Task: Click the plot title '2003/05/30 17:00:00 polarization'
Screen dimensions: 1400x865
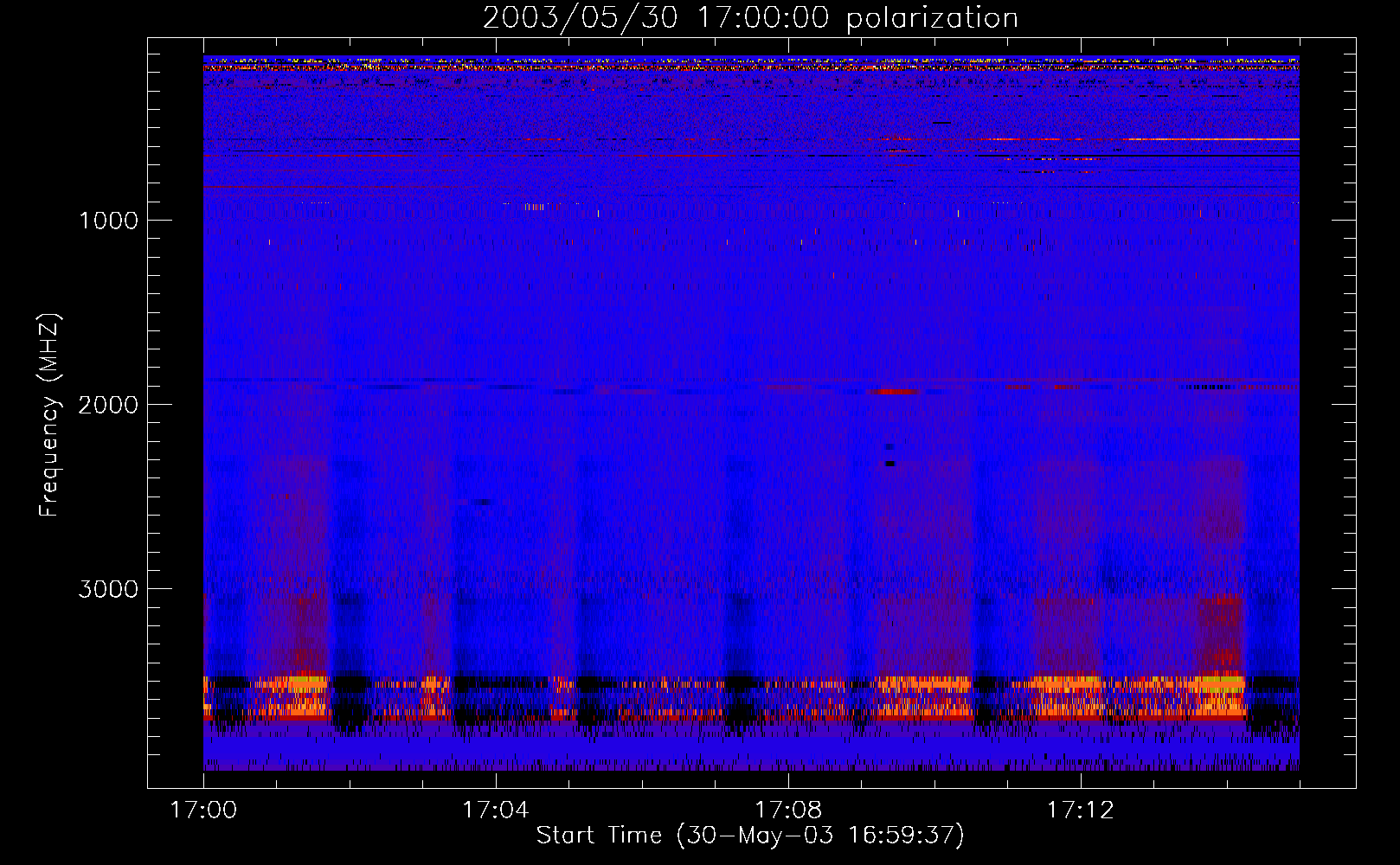Action: (750, 18)
